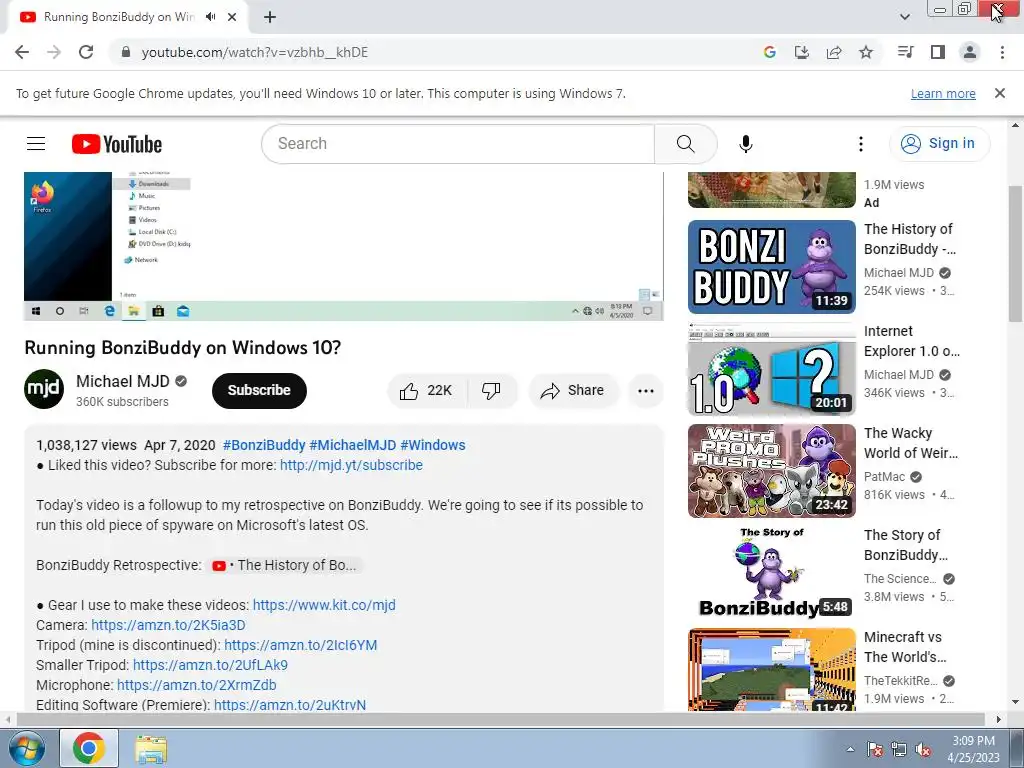The width and height of the screenshot is (1024, 768).
Task: Install app icon in address bar
Action: pyautogui.click(x=802, y=52)
